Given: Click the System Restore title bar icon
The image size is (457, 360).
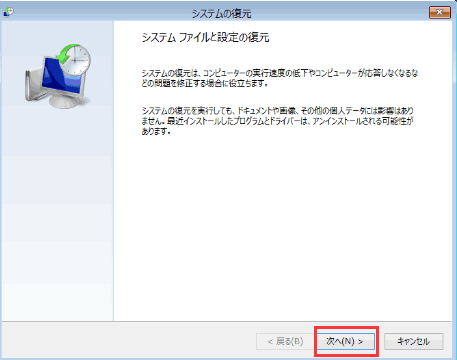Looking at the screenshot, I should [8, 13].
